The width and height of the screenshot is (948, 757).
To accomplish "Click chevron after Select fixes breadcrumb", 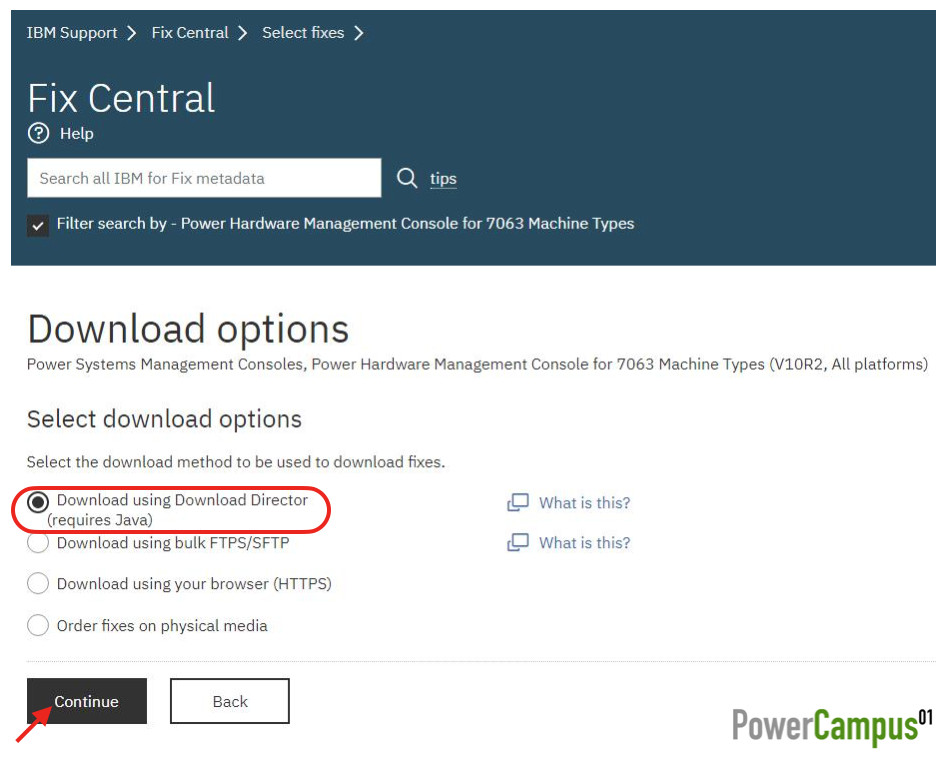I will 359,33.
